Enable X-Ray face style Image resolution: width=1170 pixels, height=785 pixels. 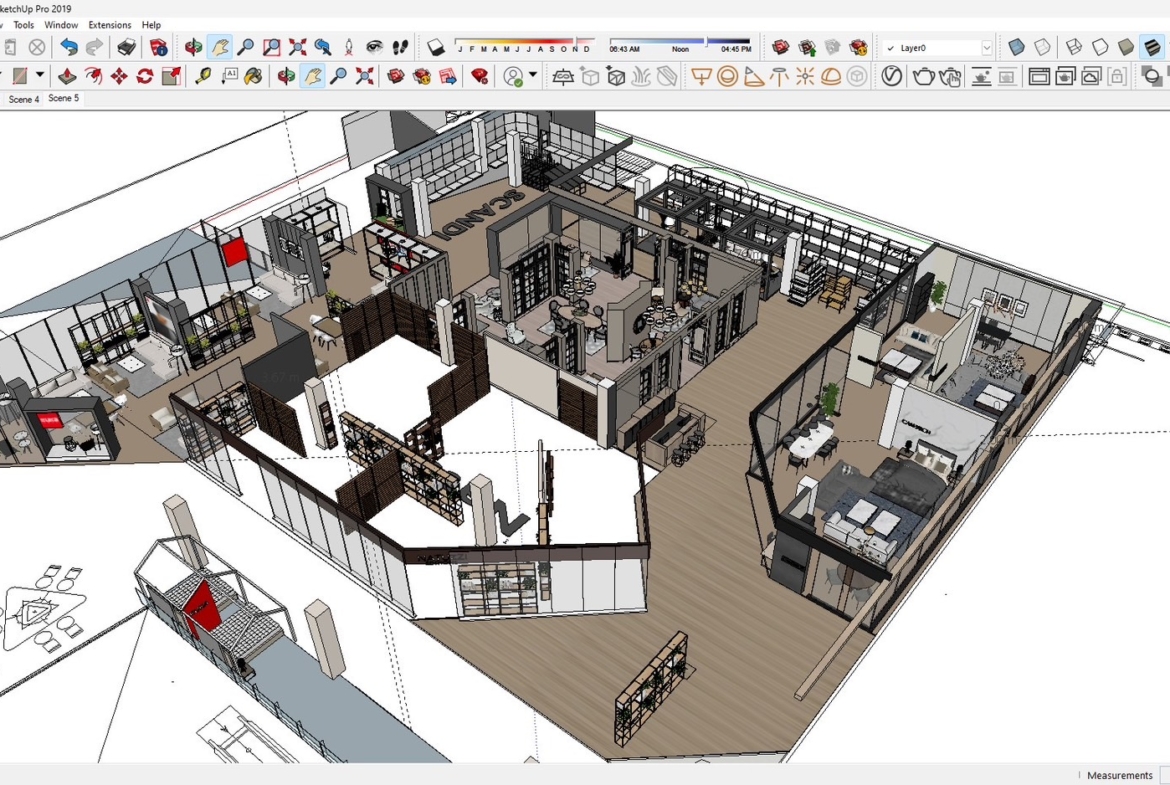tap(1016, 47)
